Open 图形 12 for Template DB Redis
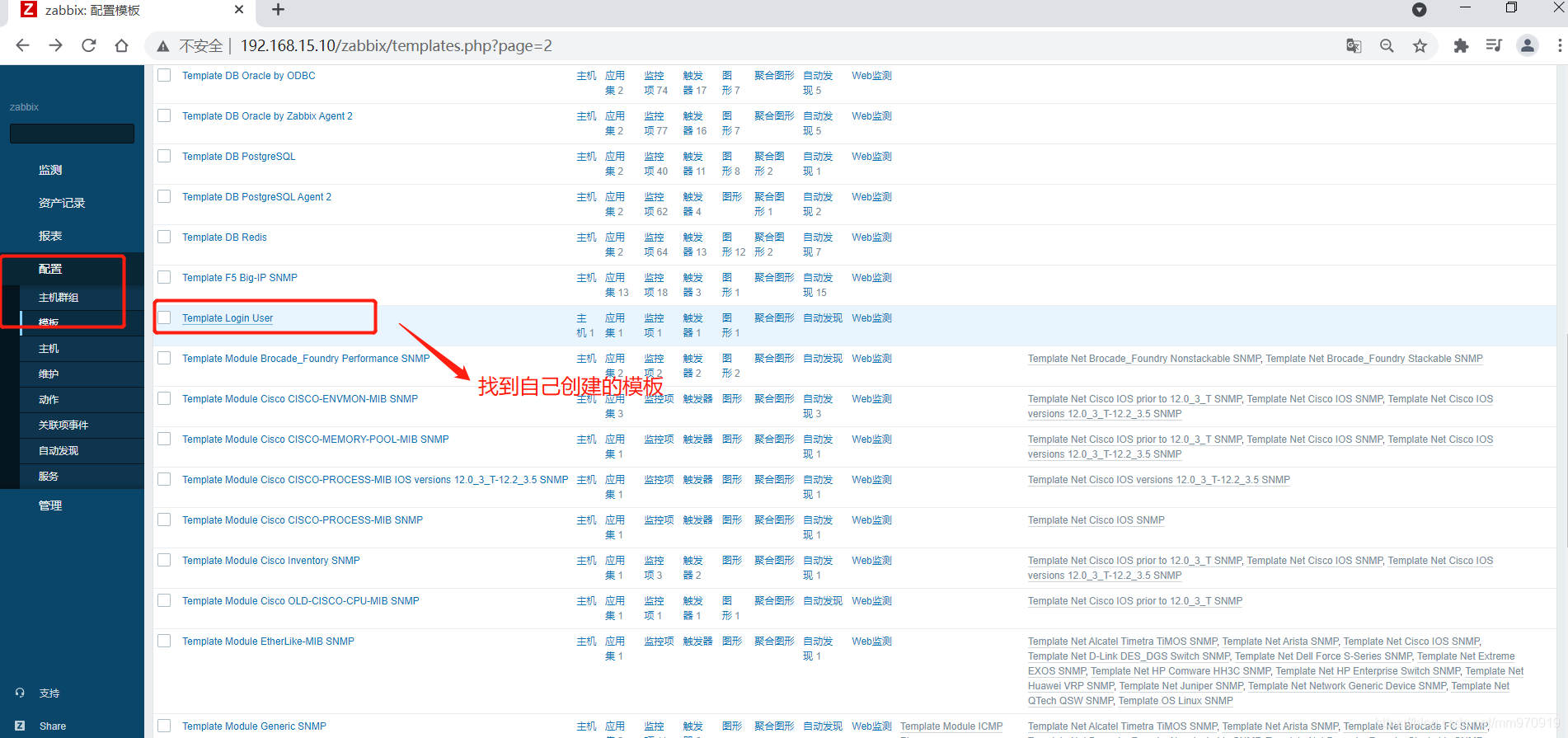Viewport: 1568px width, 738px height. click(734, 244)
